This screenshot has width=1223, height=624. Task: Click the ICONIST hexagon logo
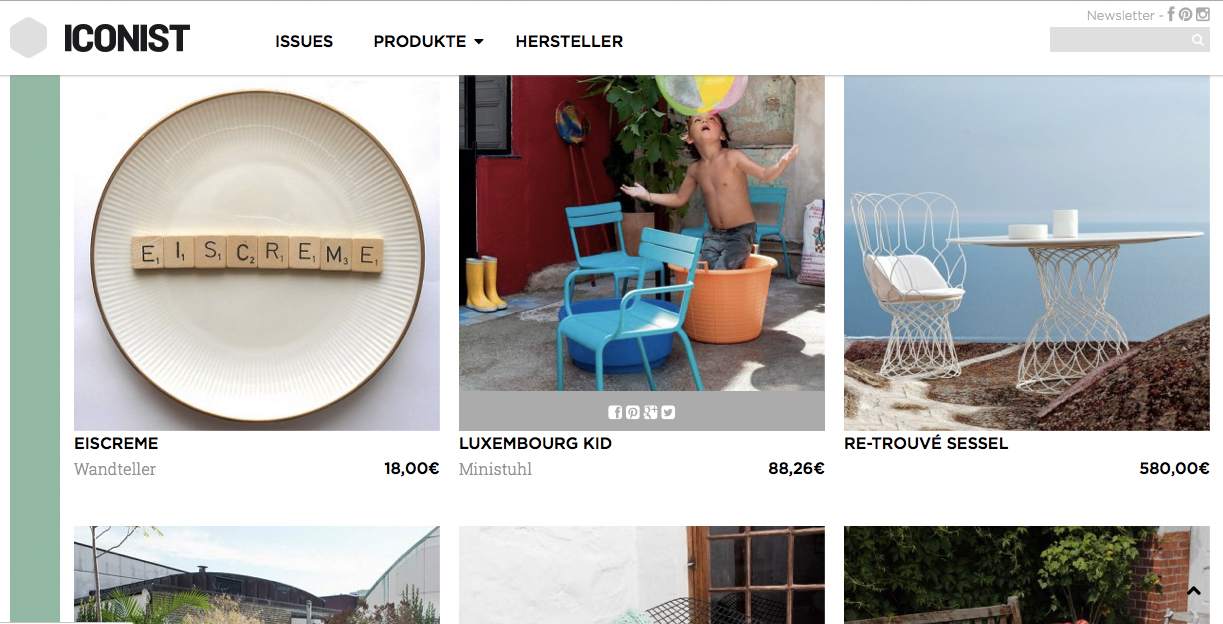(x=29, y=38)
